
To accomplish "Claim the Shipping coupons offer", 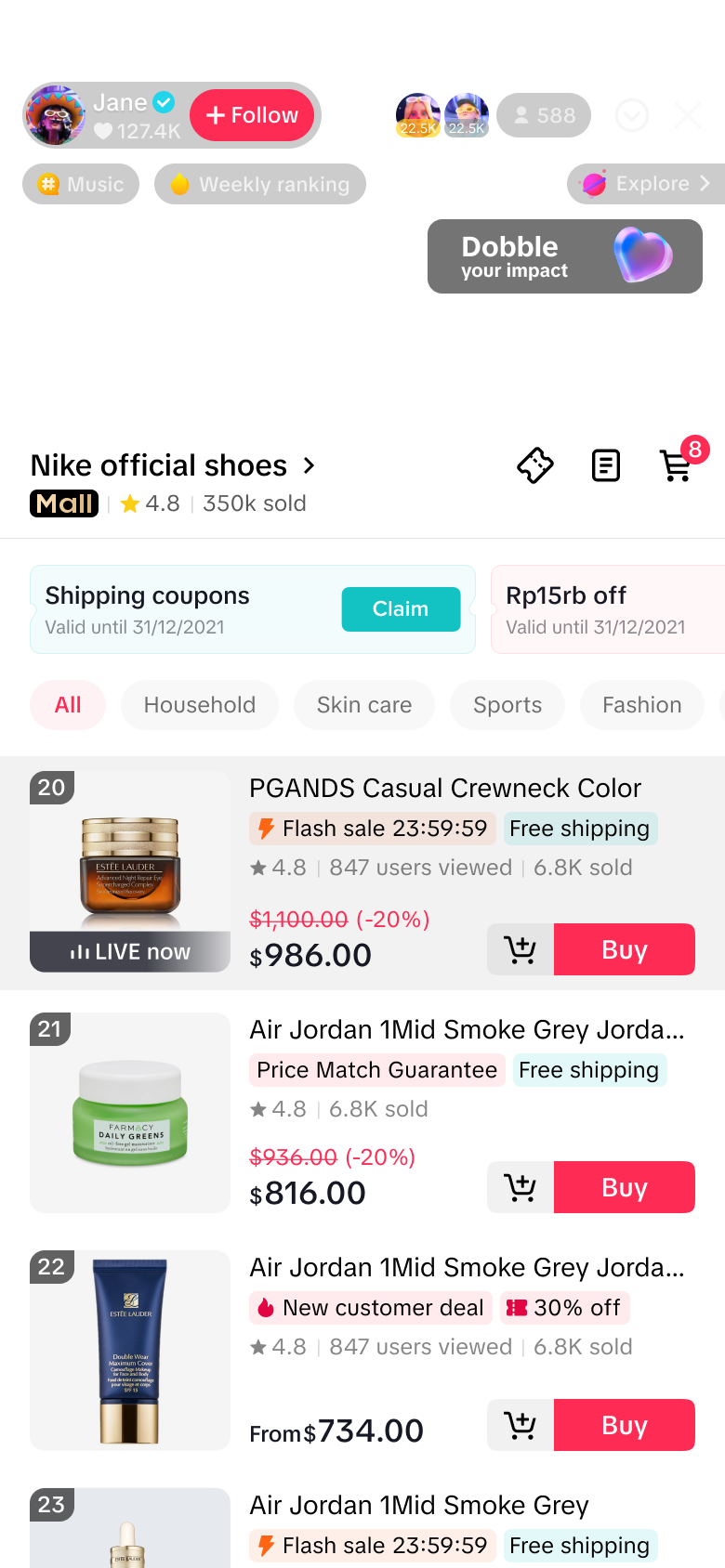I will (x=401, y=609).
